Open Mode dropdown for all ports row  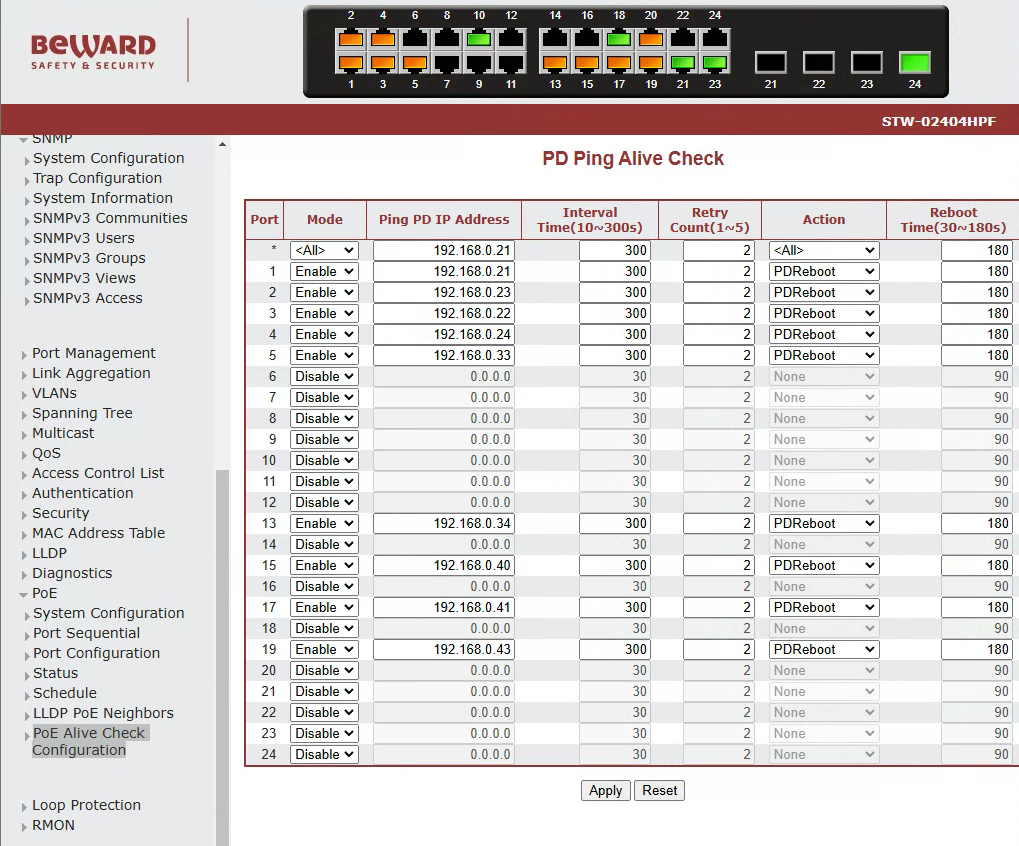pos(324,250)
